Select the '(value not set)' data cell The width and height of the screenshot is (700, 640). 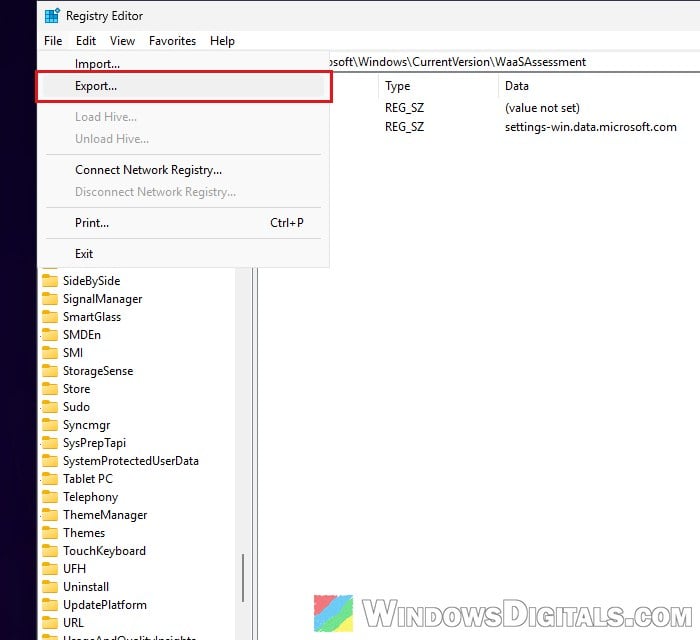542,108
